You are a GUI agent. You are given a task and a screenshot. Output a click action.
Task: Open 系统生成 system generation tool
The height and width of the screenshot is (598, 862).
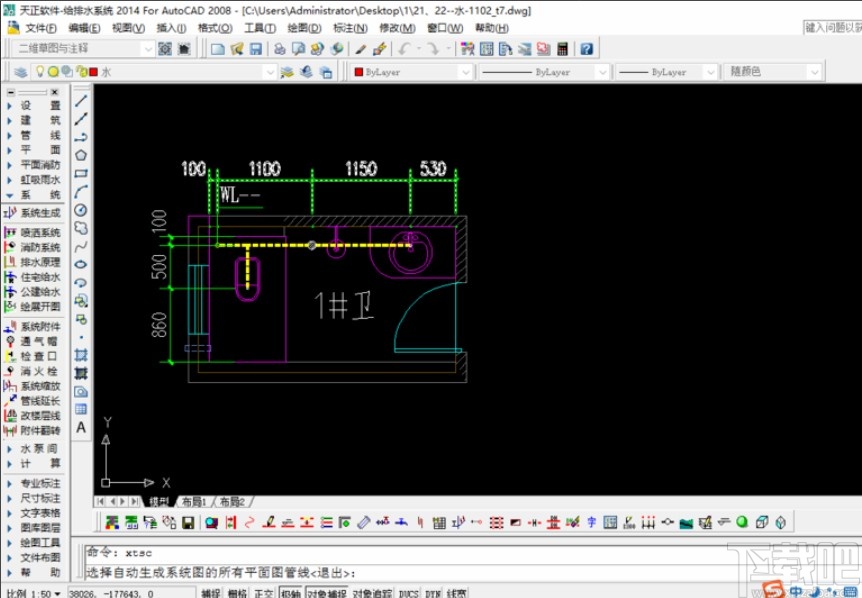[40, 213]
